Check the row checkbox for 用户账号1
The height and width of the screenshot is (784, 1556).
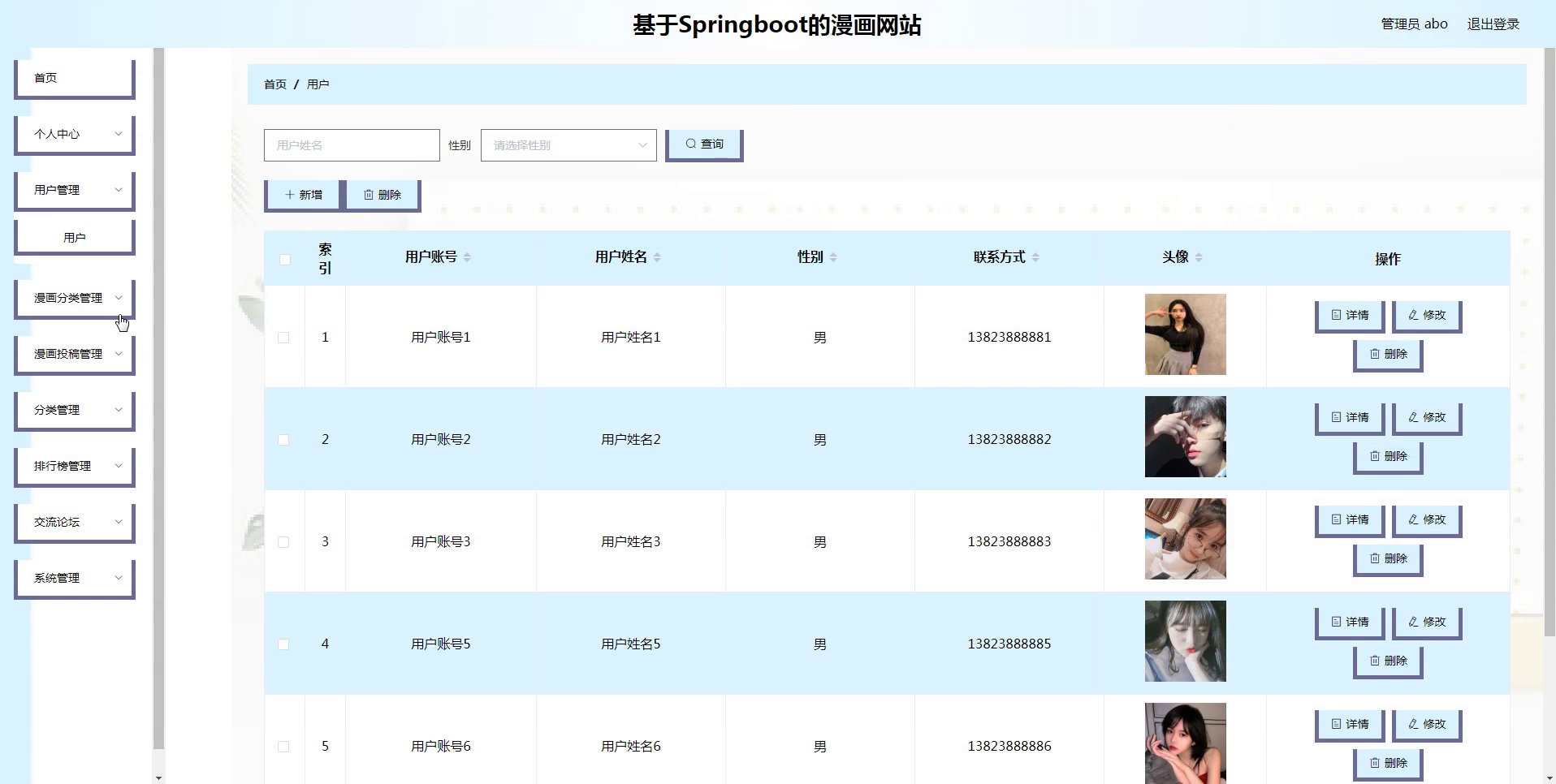click(283, 338)
